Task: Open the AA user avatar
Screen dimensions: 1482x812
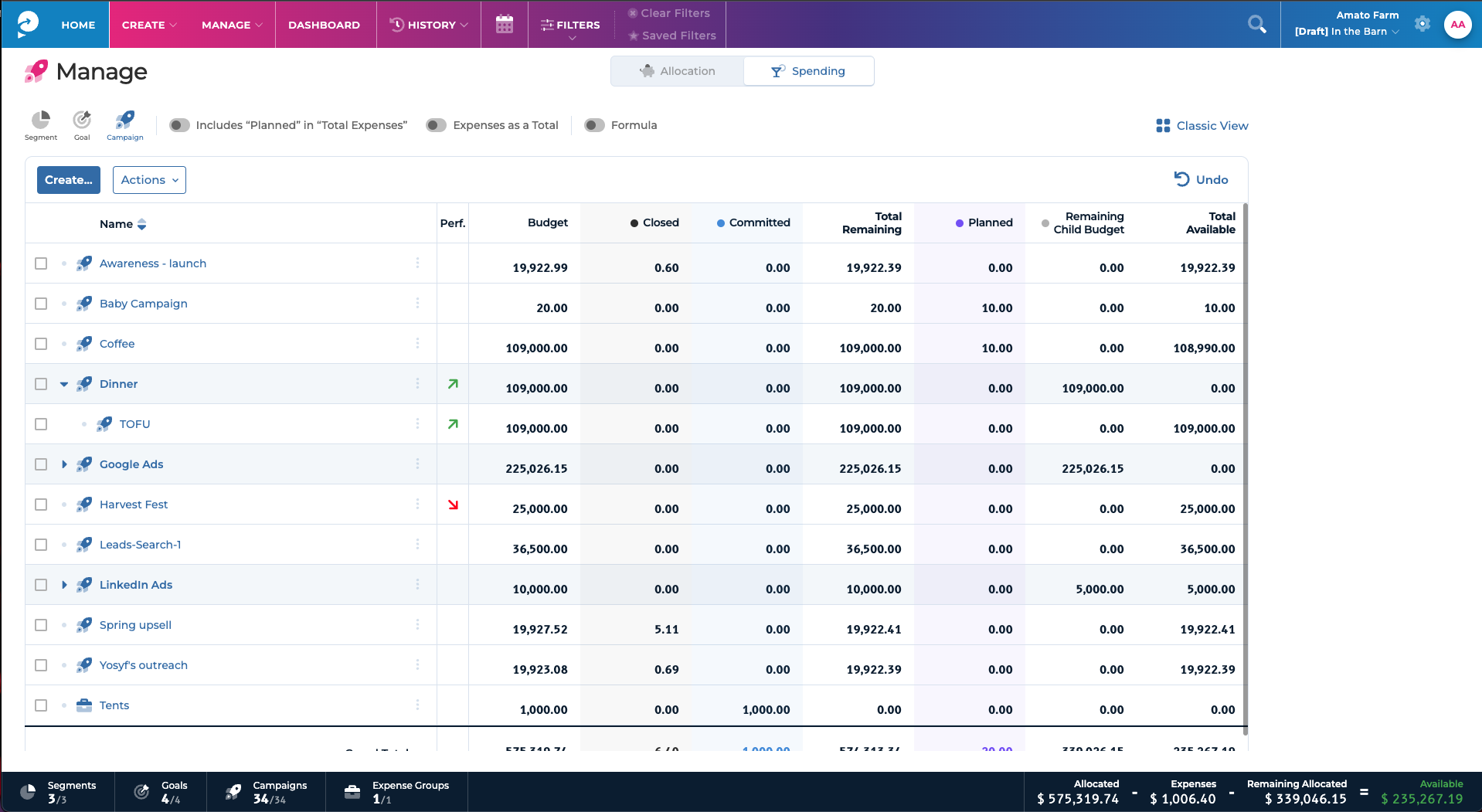Action: tap(1457, 24)
